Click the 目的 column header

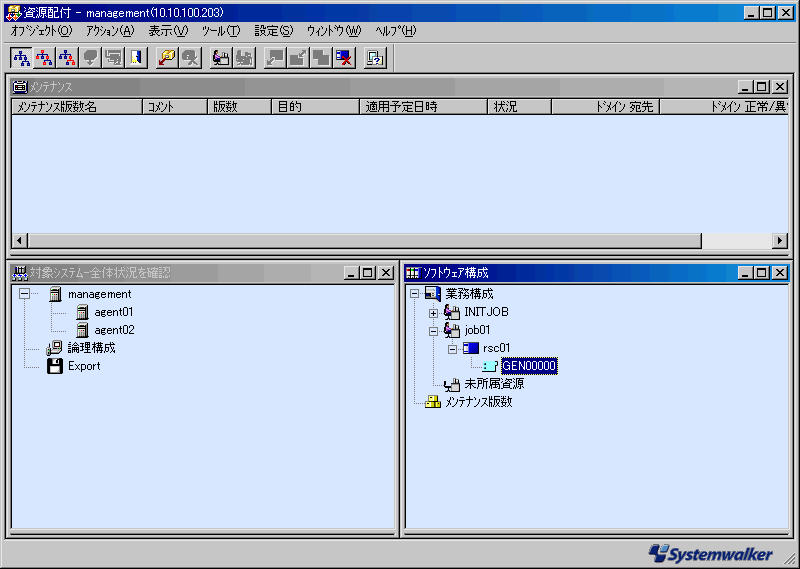(315, 107)
